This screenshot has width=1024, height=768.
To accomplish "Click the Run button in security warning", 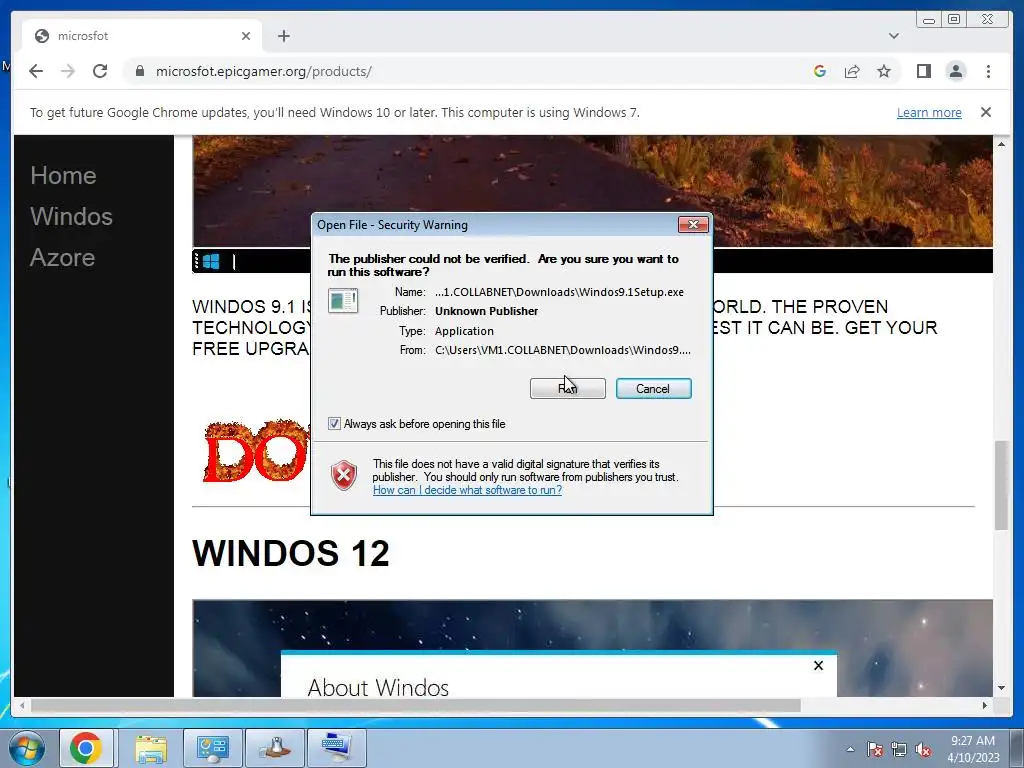I will 568,389.
